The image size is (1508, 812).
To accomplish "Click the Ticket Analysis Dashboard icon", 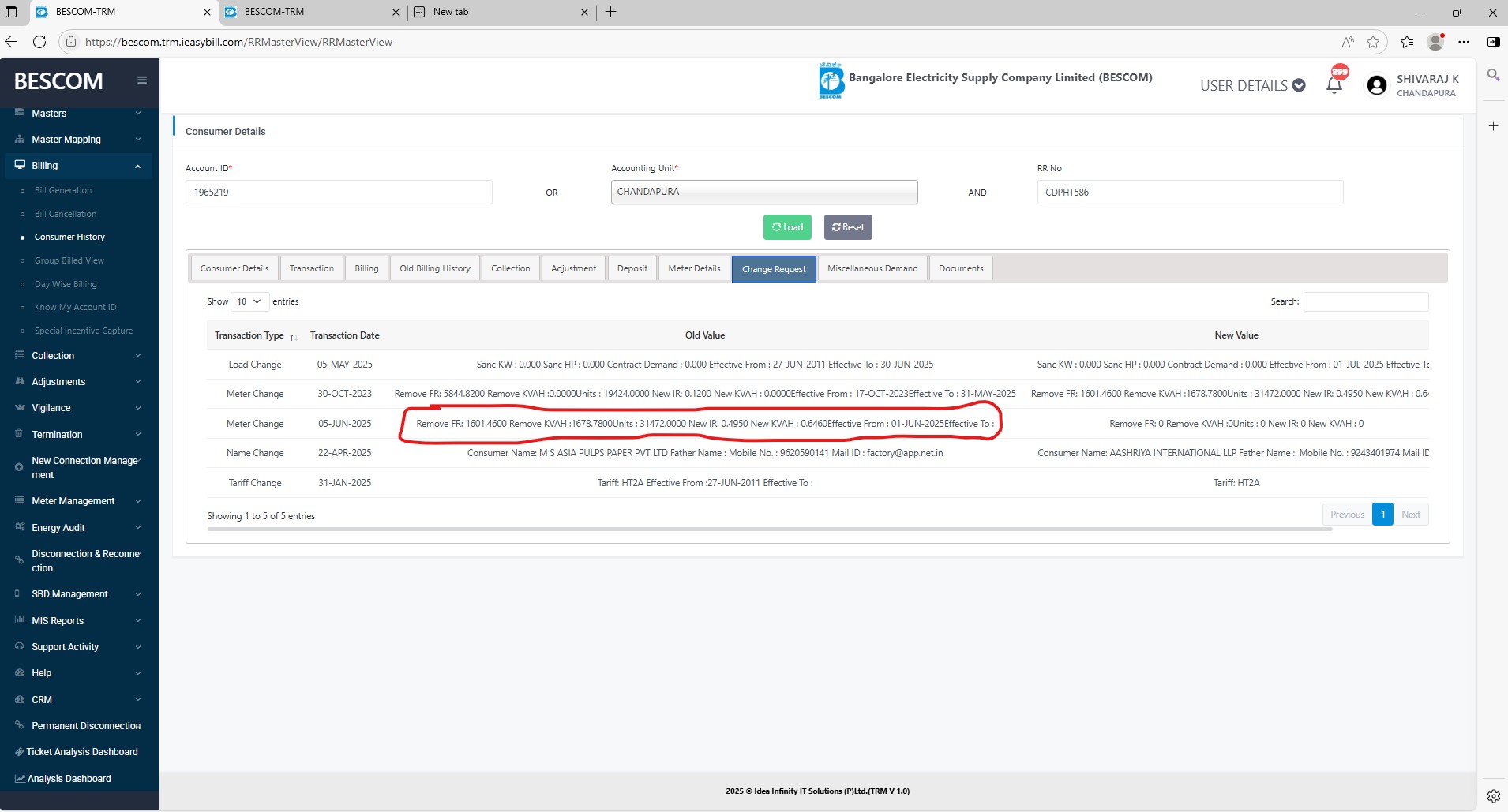I will coord(19,752).
